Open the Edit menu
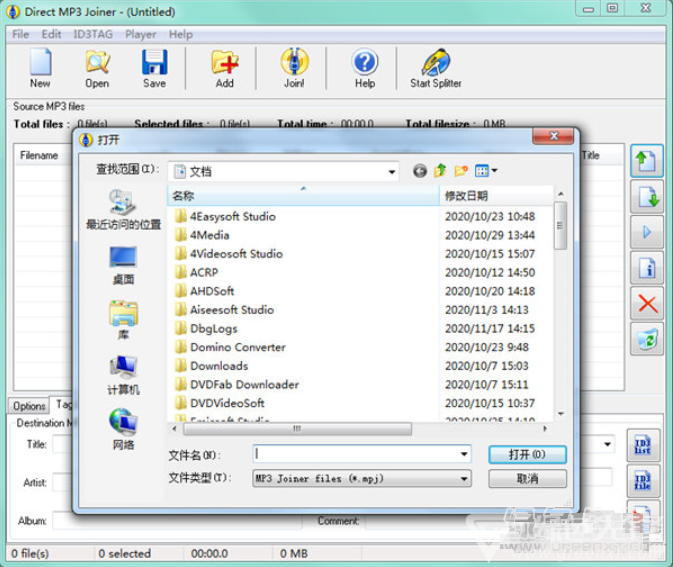The width and height of the screenshot is (673, 567). point(51,34)
